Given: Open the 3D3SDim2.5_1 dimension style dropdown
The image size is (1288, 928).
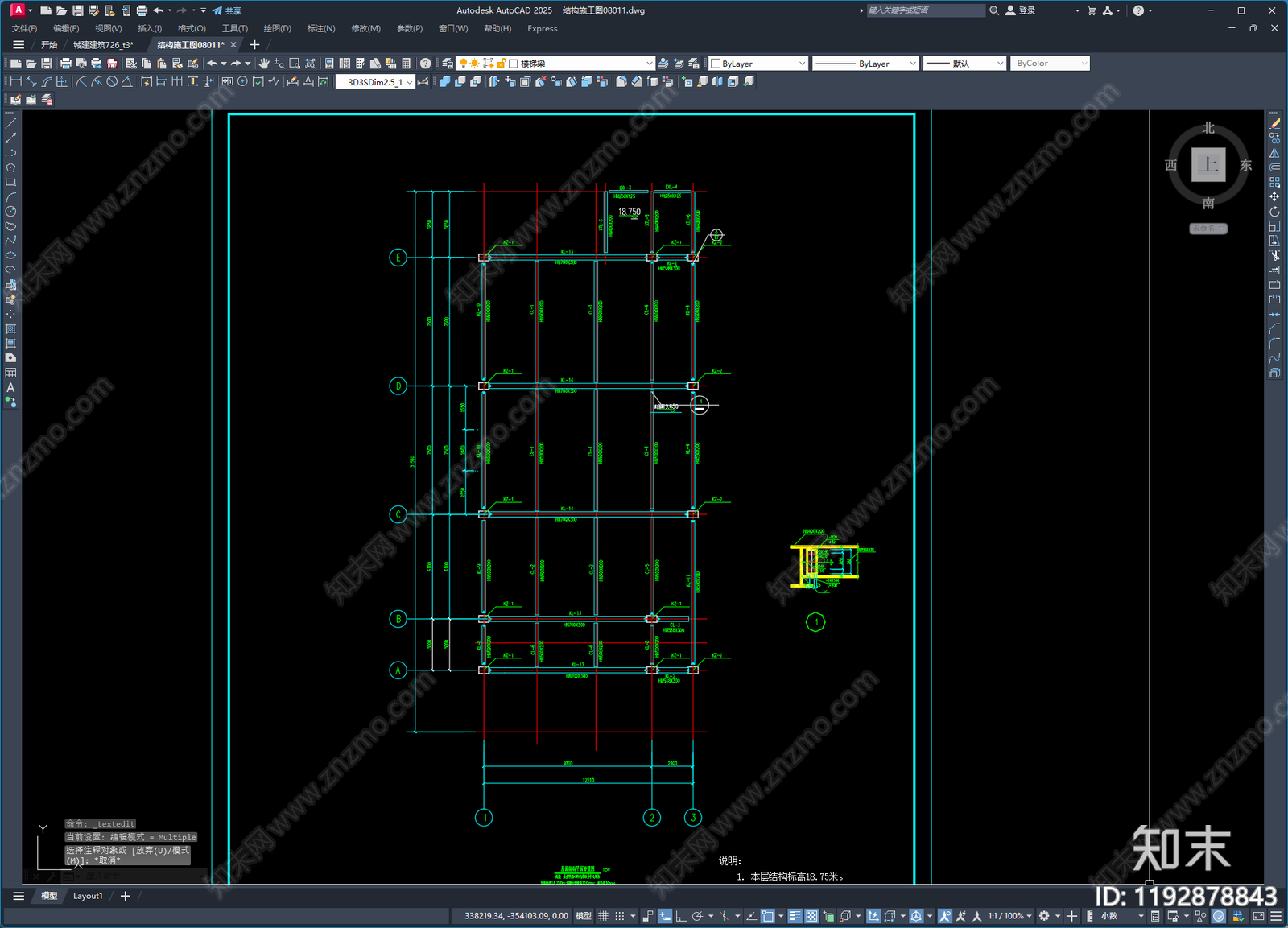Looking at the screenshot, I should tap(376, 82).
